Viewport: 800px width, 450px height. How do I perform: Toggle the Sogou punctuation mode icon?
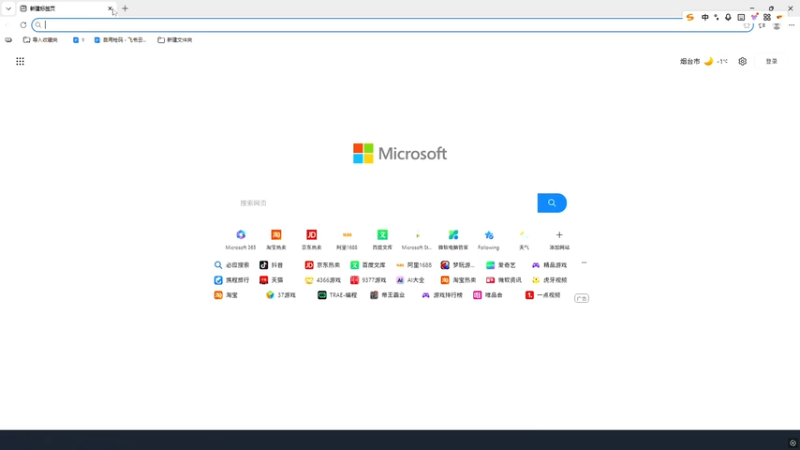coord(716,17)
